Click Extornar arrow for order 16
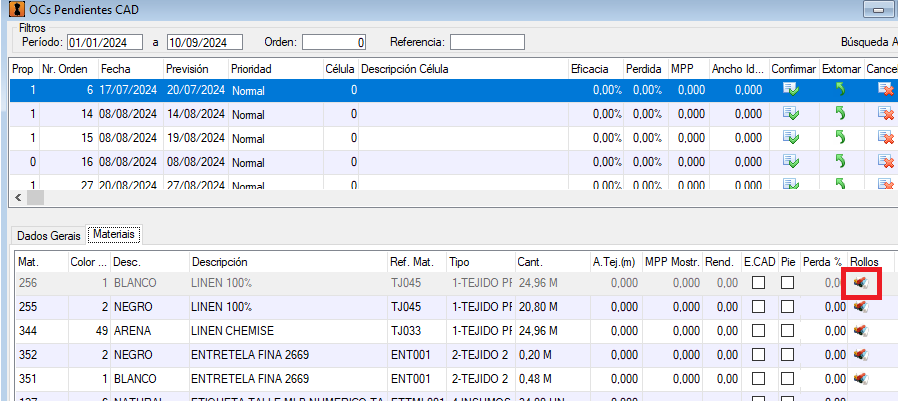 [840, 162]
